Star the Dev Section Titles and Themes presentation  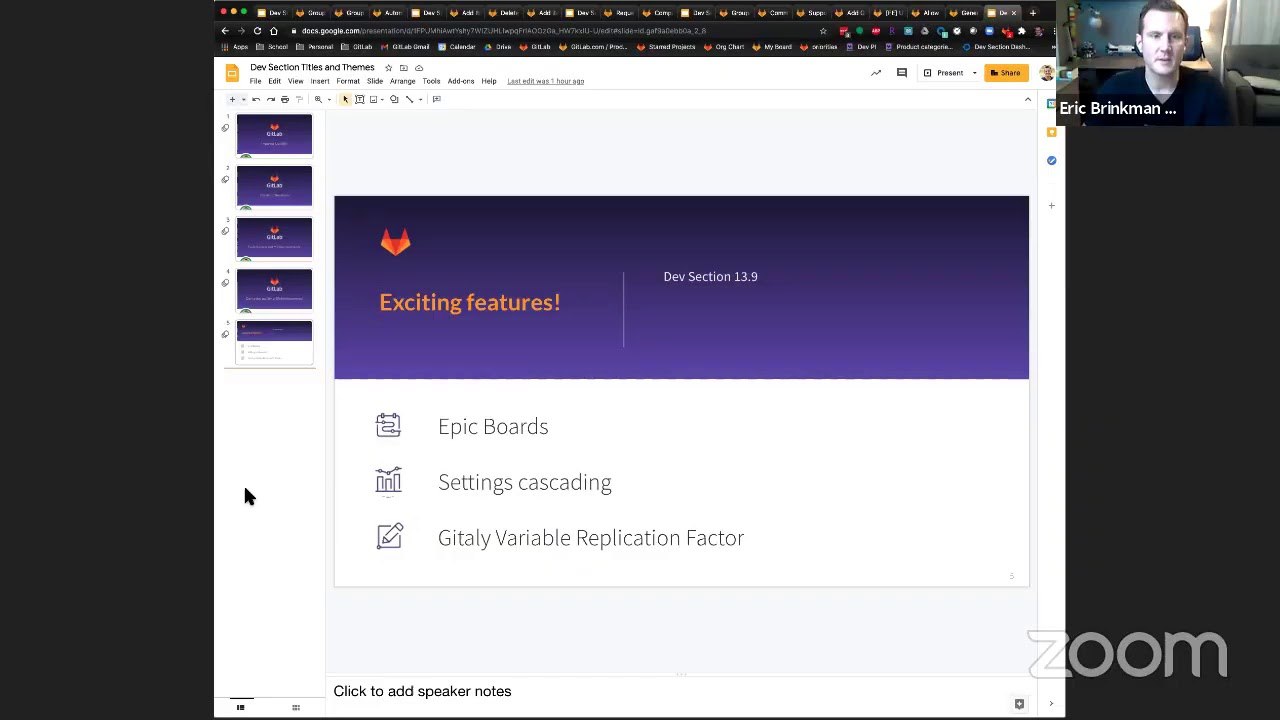pyautogui.click(x=388, y=68)
